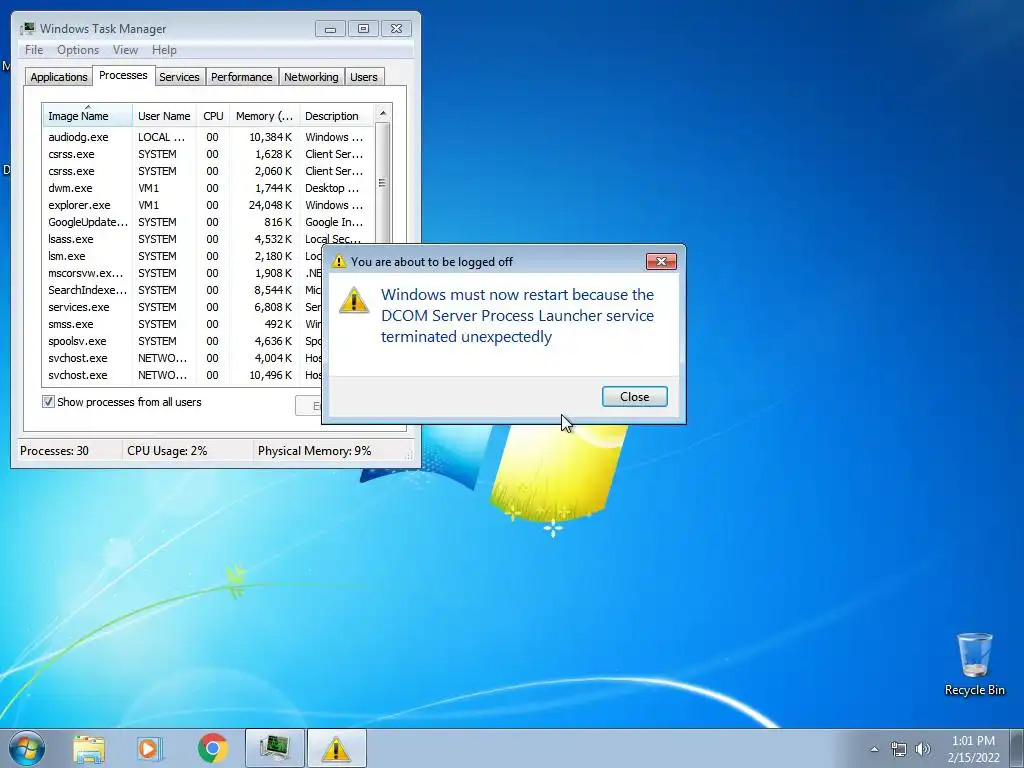Sort by User Name column header
Screen dimensions: 1024x768
coord(164,116)
